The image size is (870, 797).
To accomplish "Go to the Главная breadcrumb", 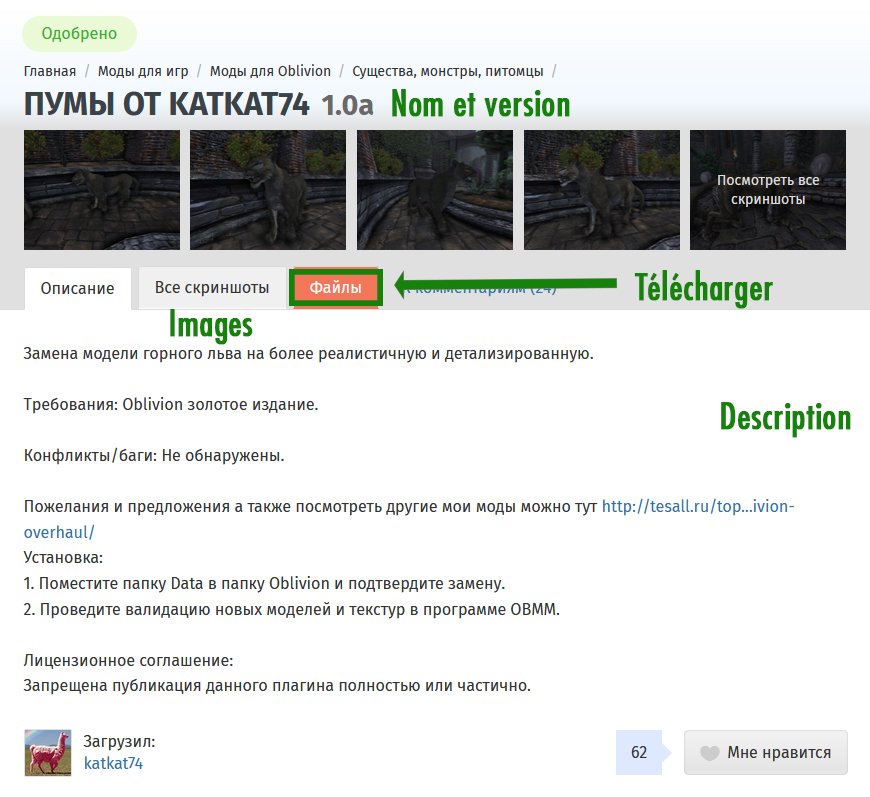I will (50, 71).
